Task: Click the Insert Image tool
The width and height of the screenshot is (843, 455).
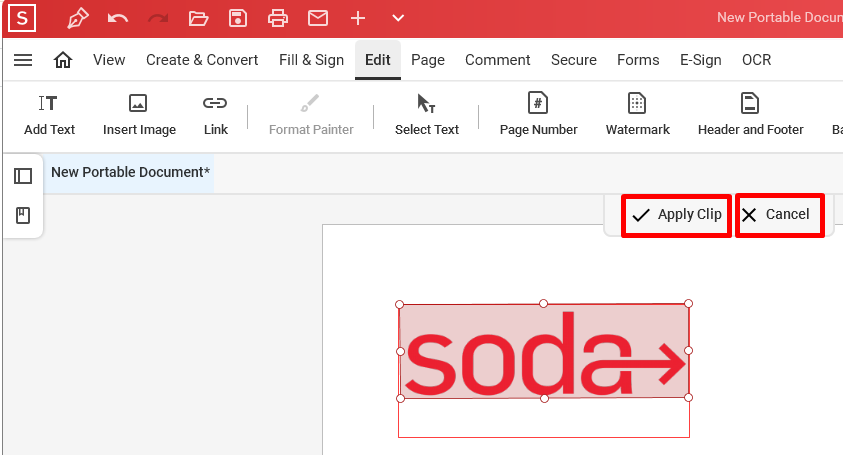Action: pos(139,115)
